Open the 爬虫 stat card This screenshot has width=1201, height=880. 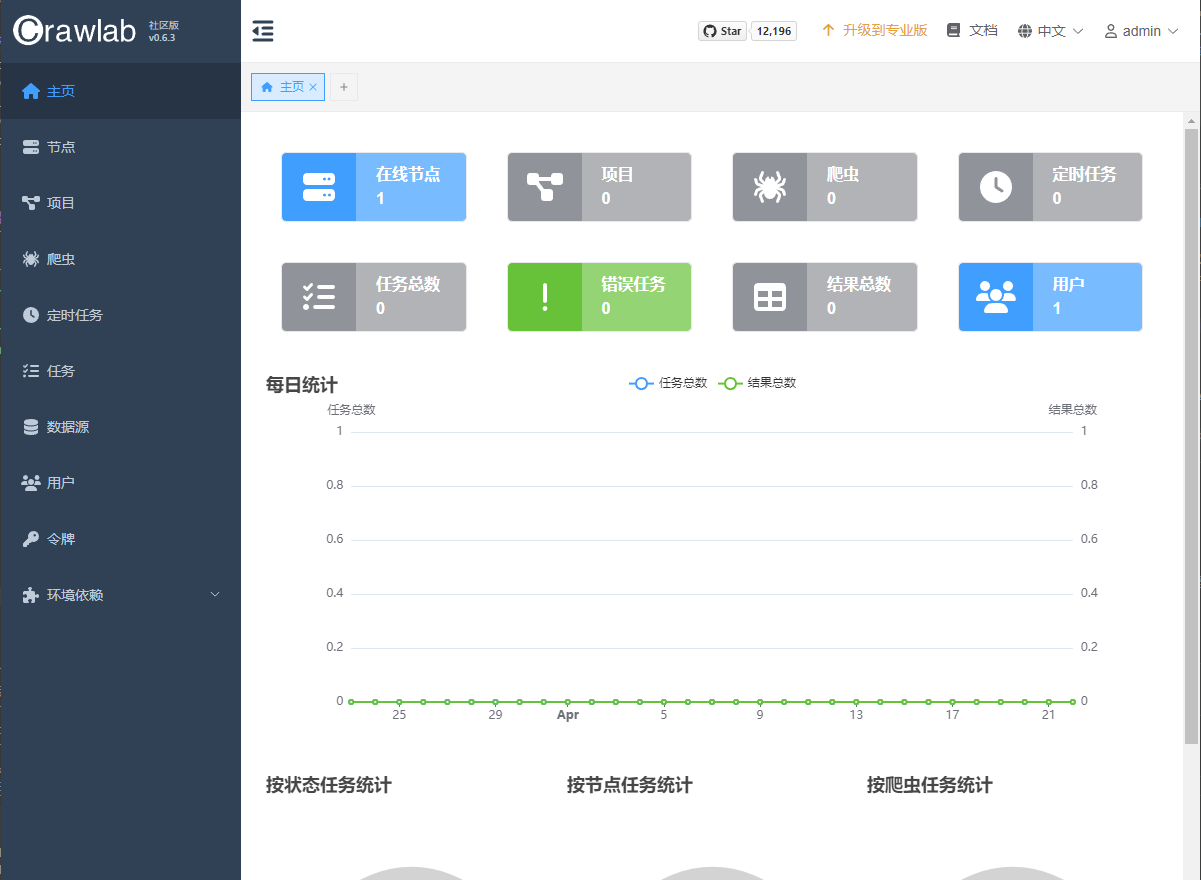pyautogui.click(x=825, y=187)
